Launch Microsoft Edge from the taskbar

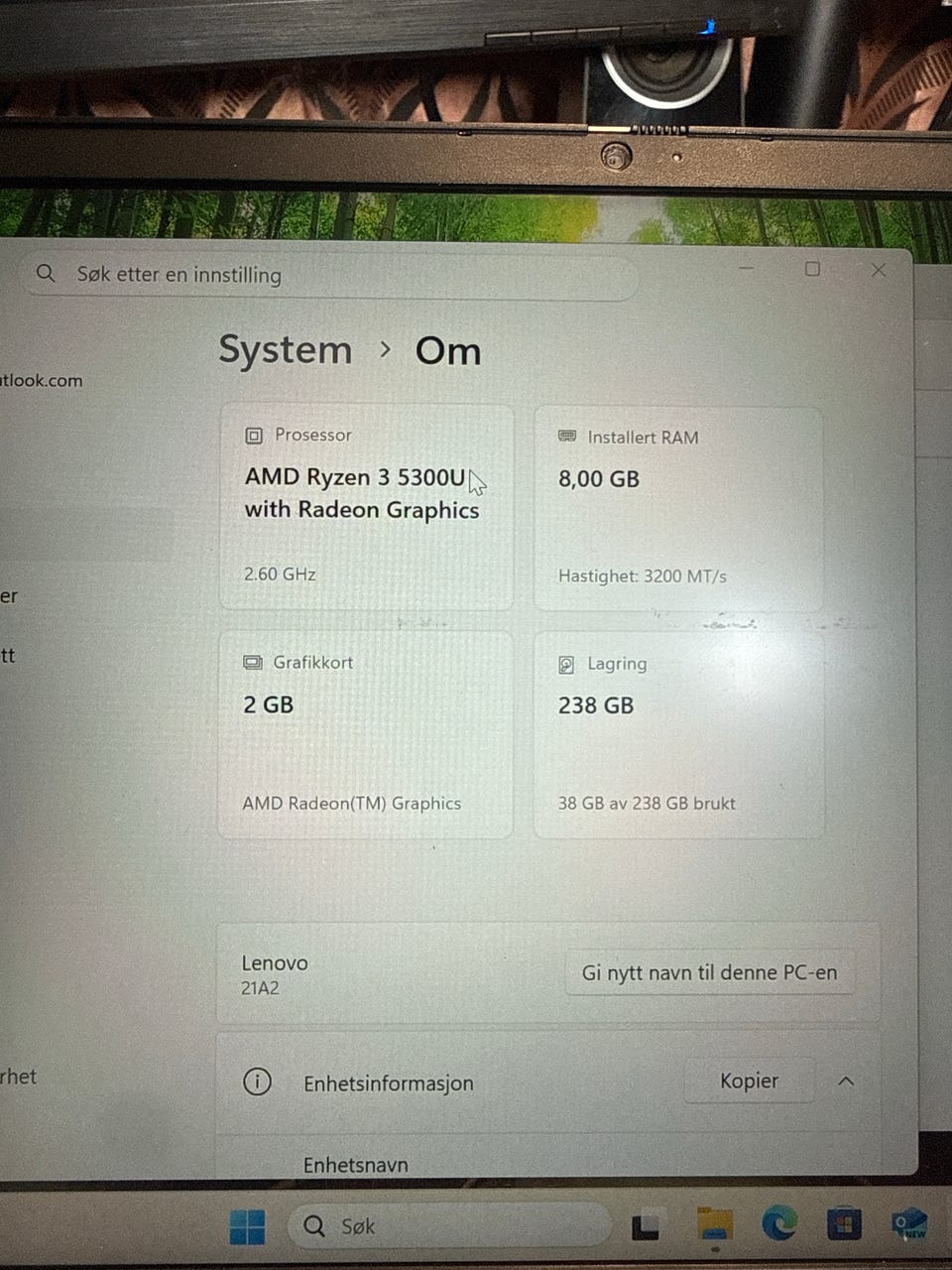pyautogui.click(x=779, y=1224)
